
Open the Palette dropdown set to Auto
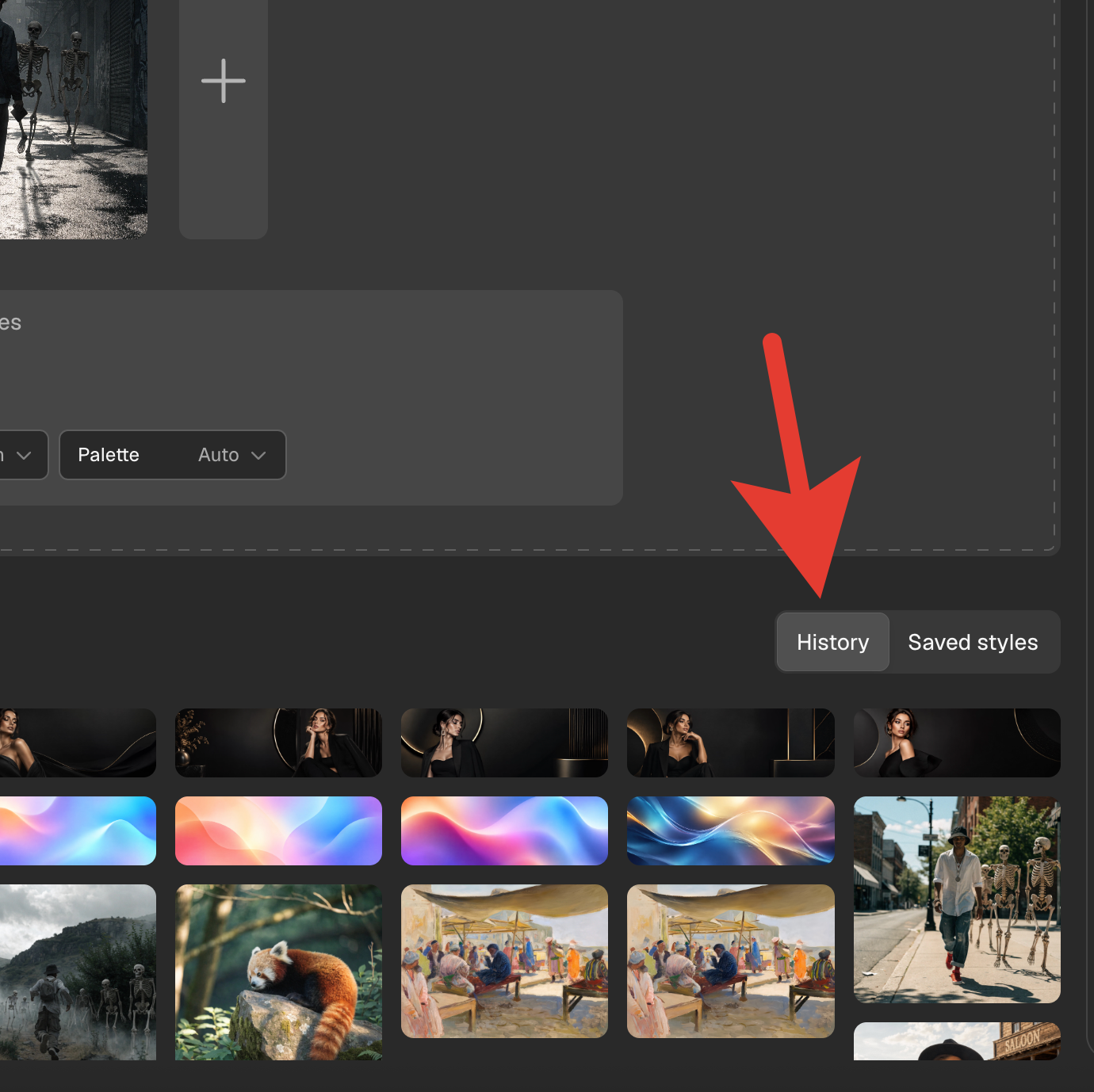pos(173,455)
